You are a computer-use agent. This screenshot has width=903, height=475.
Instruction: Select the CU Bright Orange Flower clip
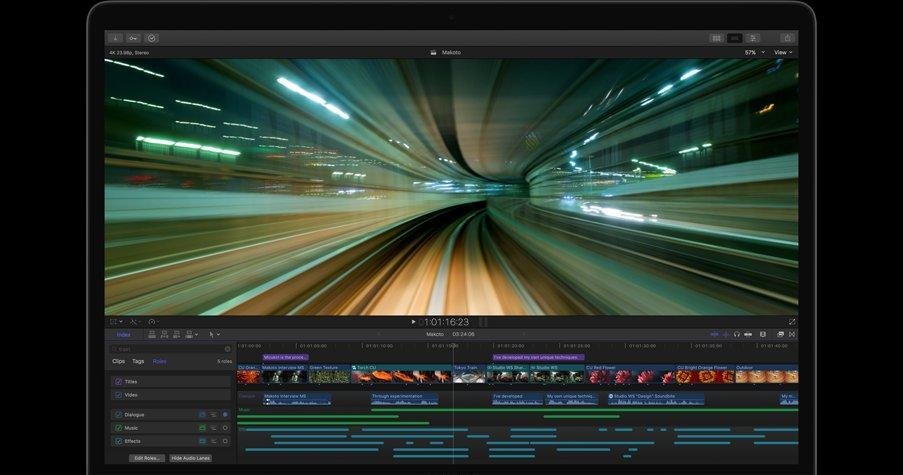click(x=705, y=374)
